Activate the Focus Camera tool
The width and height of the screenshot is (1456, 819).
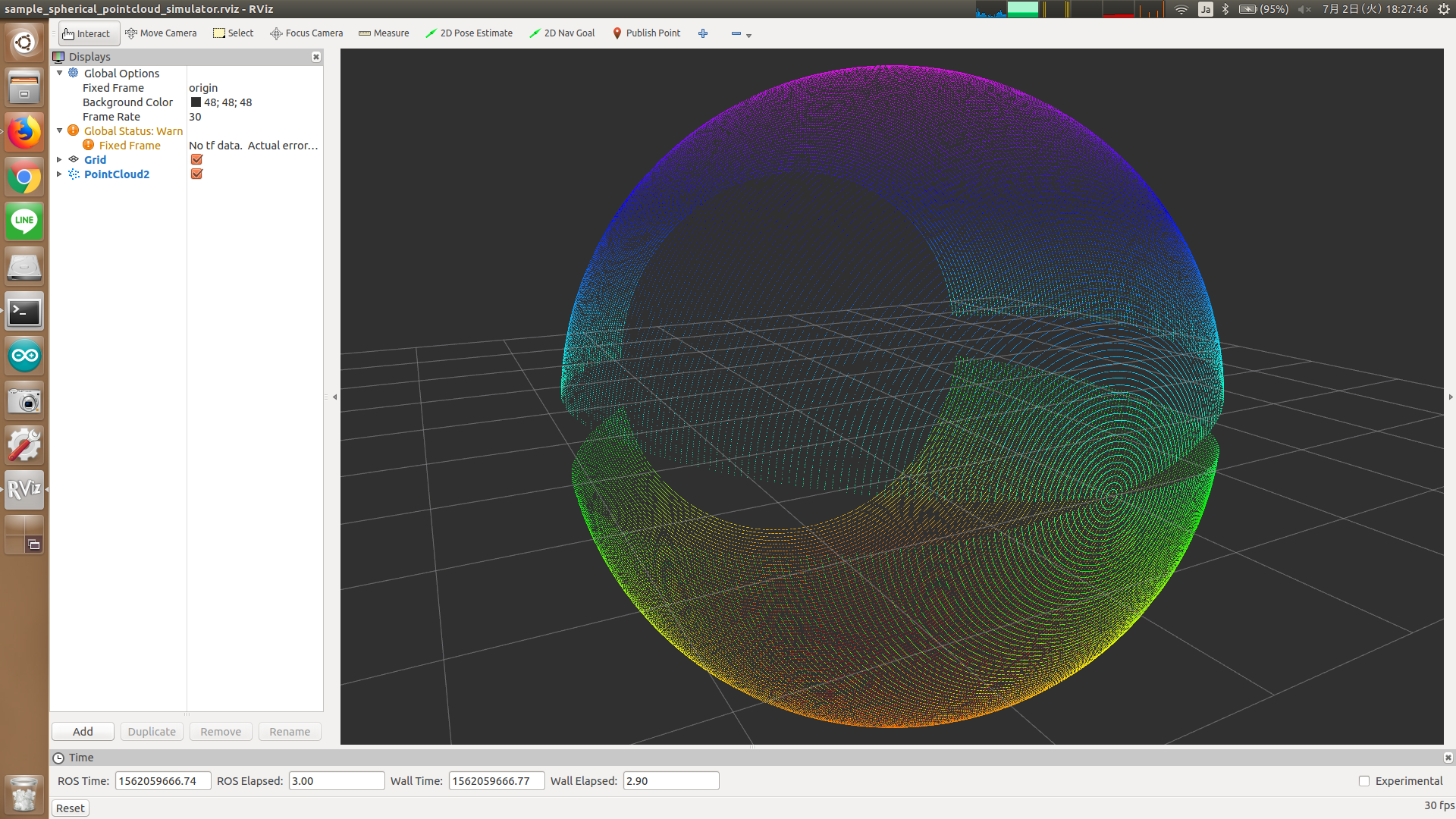(x=306, y=33)
